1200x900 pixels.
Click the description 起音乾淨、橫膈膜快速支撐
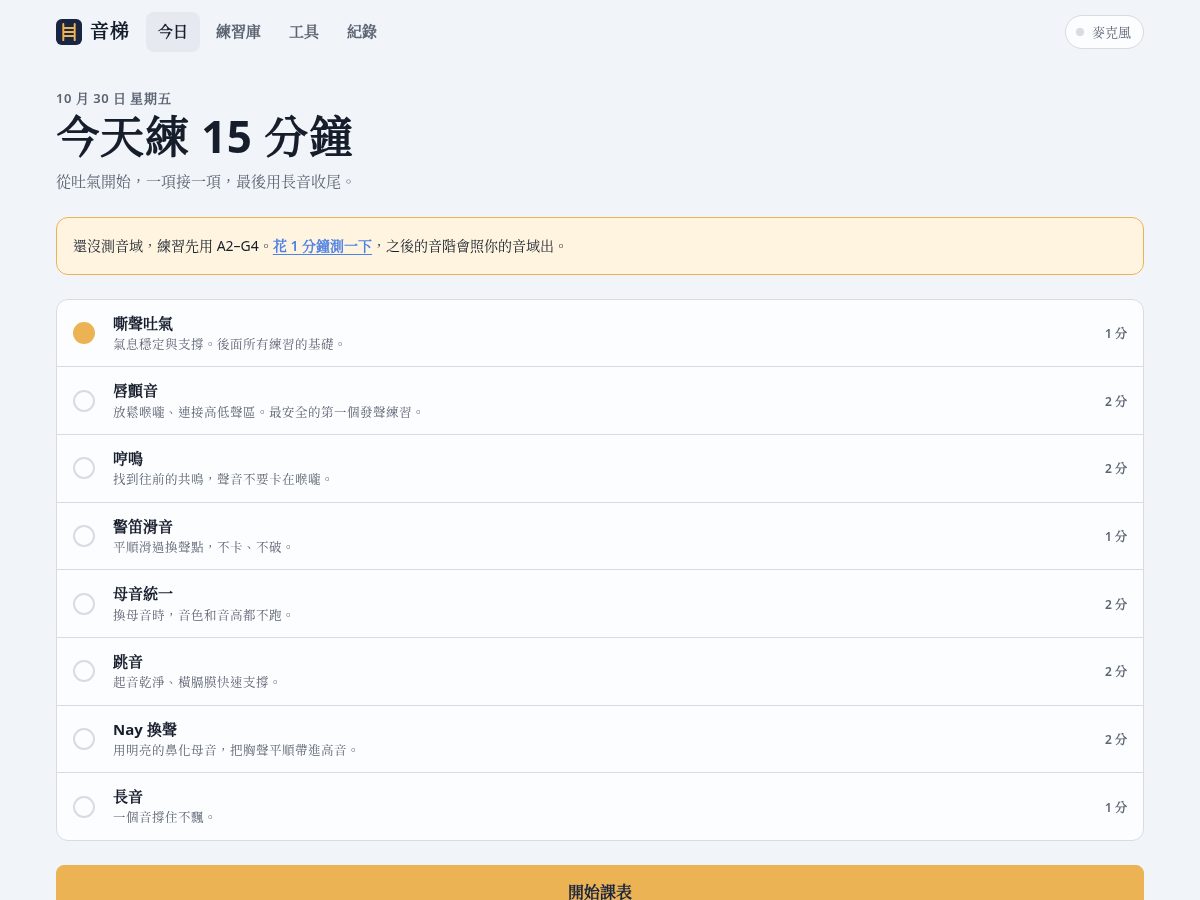pos(191,682)
